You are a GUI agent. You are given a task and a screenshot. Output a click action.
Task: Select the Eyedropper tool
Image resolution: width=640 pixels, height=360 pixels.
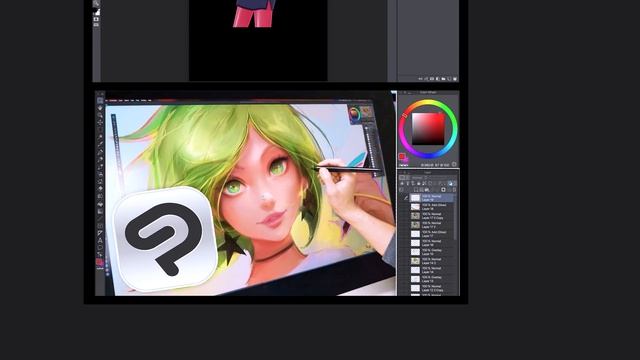[x=100, y=144]
